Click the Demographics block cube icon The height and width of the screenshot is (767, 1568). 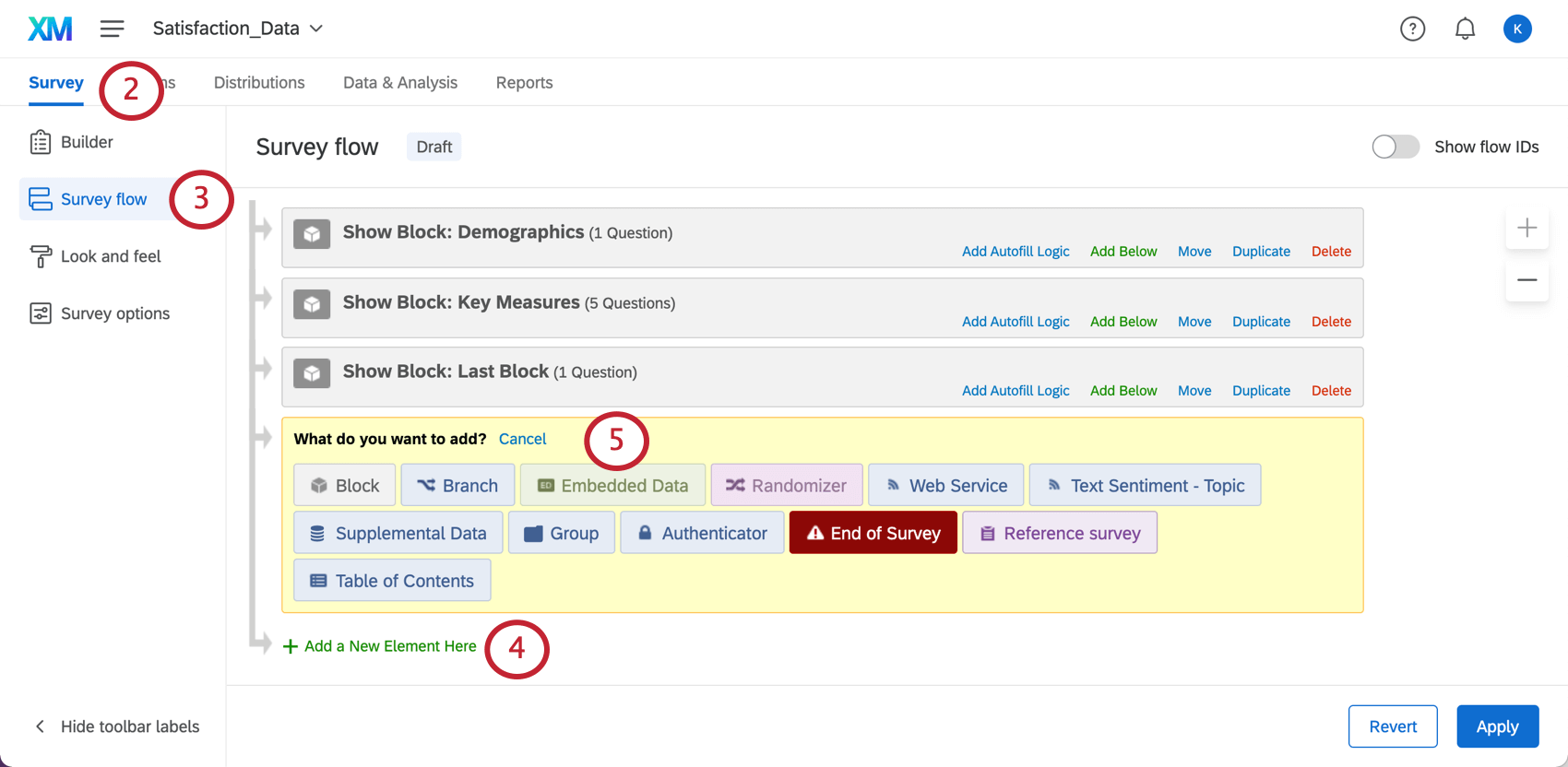[312, 234]
